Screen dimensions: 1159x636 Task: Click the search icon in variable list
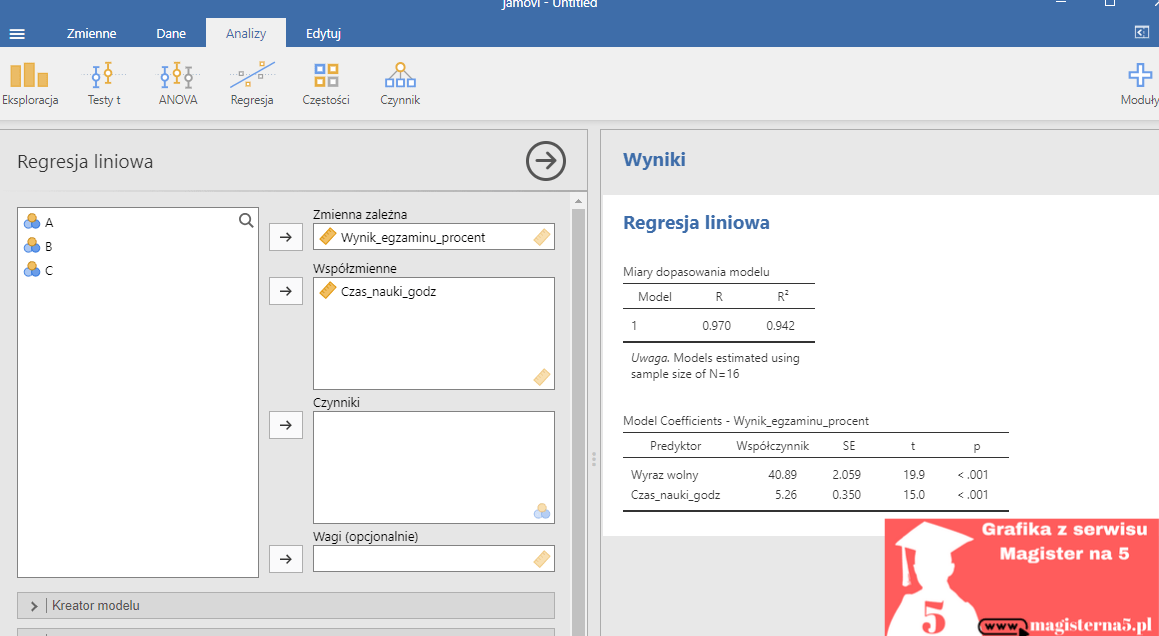pos(246,220)
